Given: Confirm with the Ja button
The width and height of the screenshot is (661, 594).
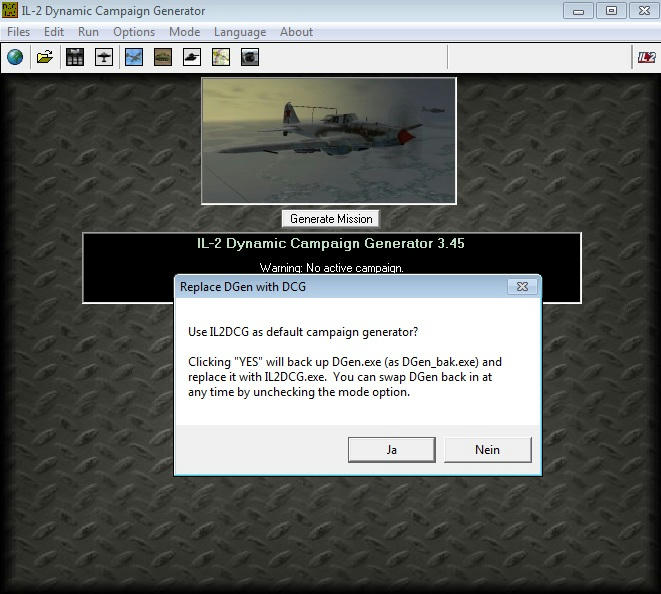Looking at the screenshot, I should click(x=392, y=449).
